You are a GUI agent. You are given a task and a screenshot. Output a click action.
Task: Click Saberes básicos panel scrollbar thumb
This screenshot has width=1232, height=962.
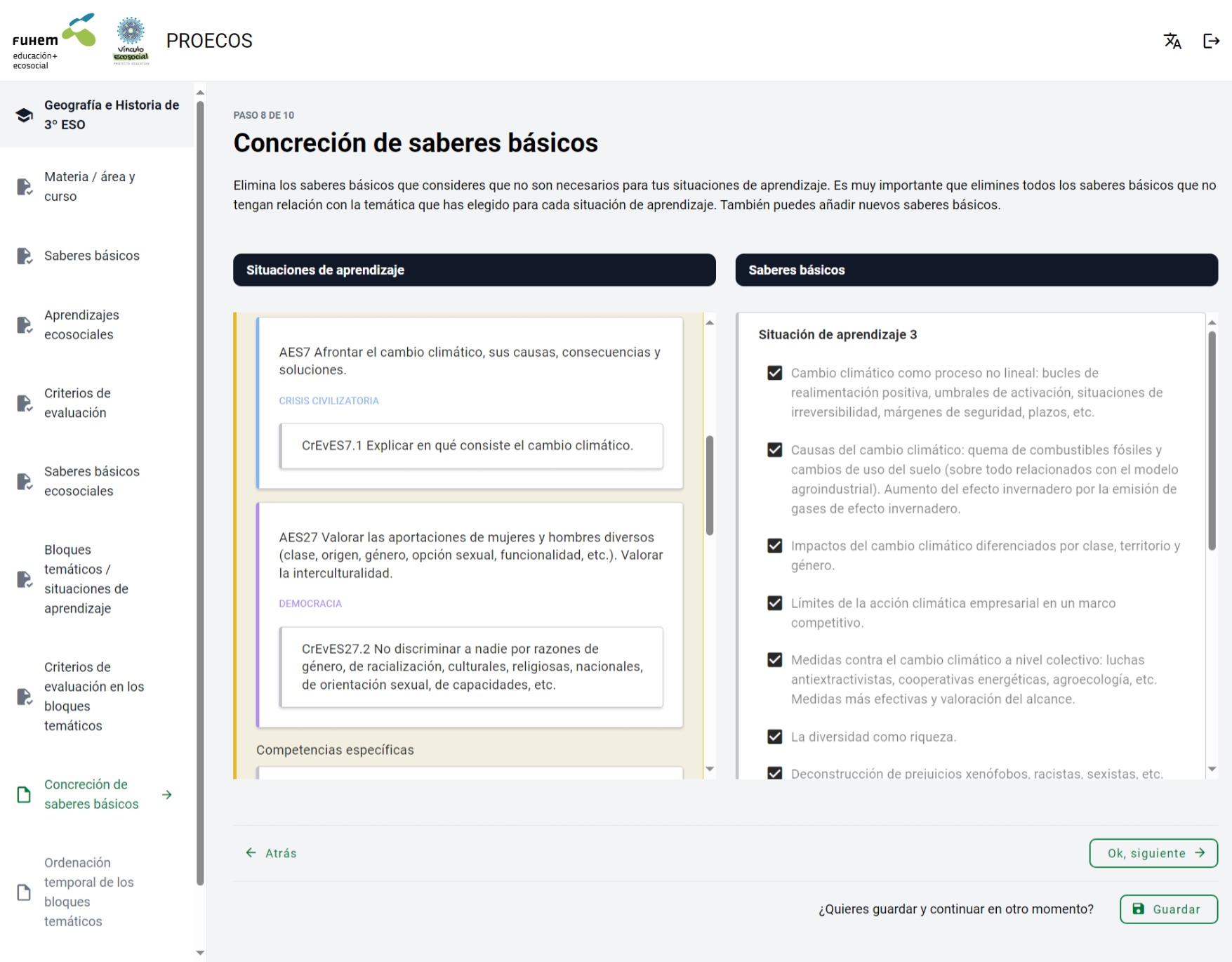tap(1212, 441)
